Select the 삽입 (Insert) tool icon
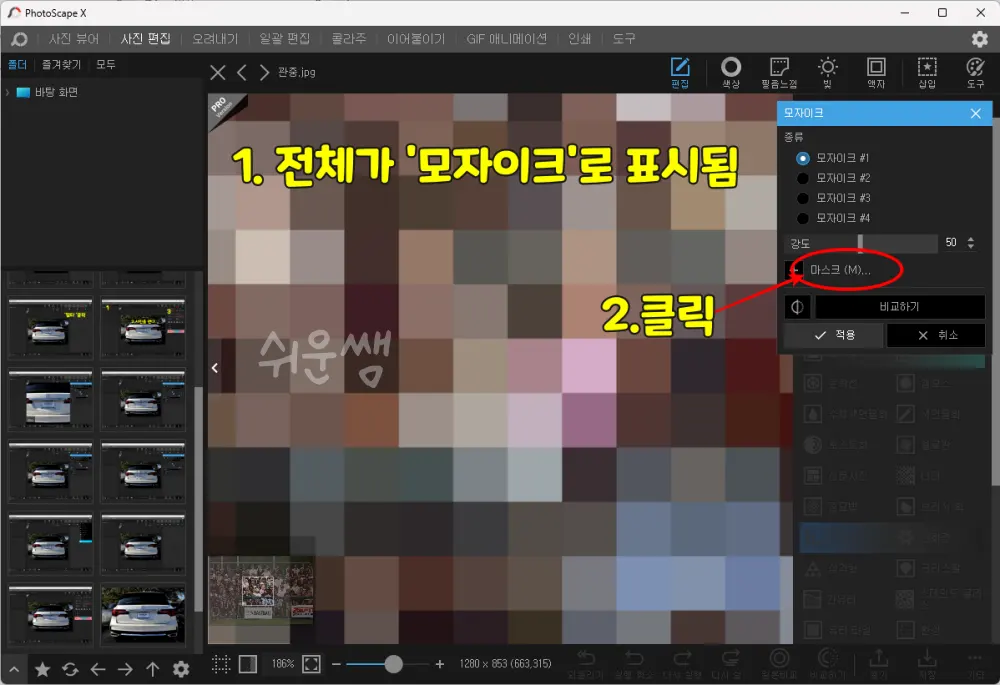Screen dimensions: 1000x685 point(926,71)
